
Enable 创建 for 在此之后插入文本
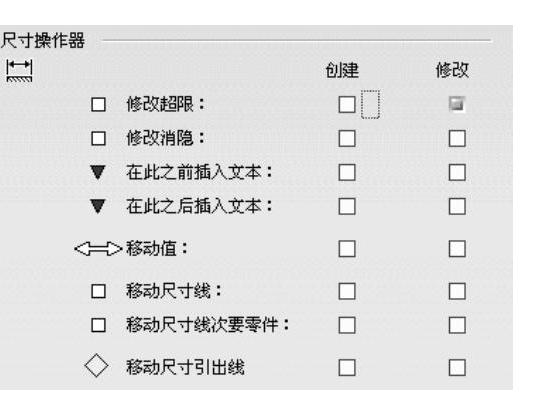(347, 206)
